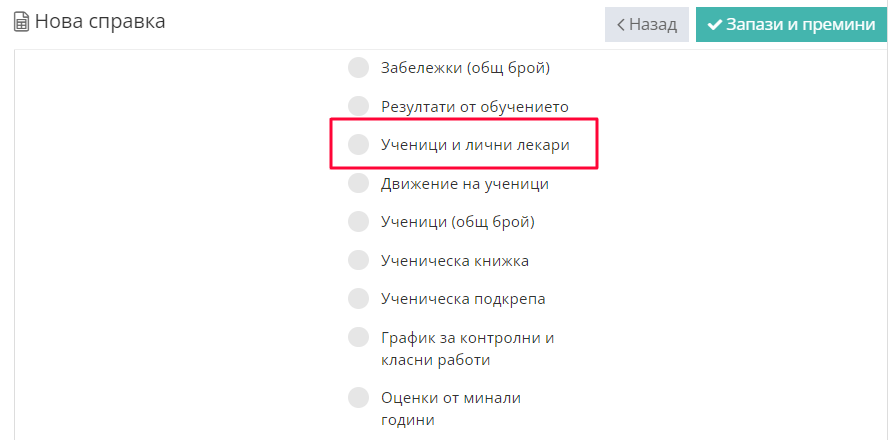
Task: Click the Ученици и лични лекари label text
Action: coord(475,145)
